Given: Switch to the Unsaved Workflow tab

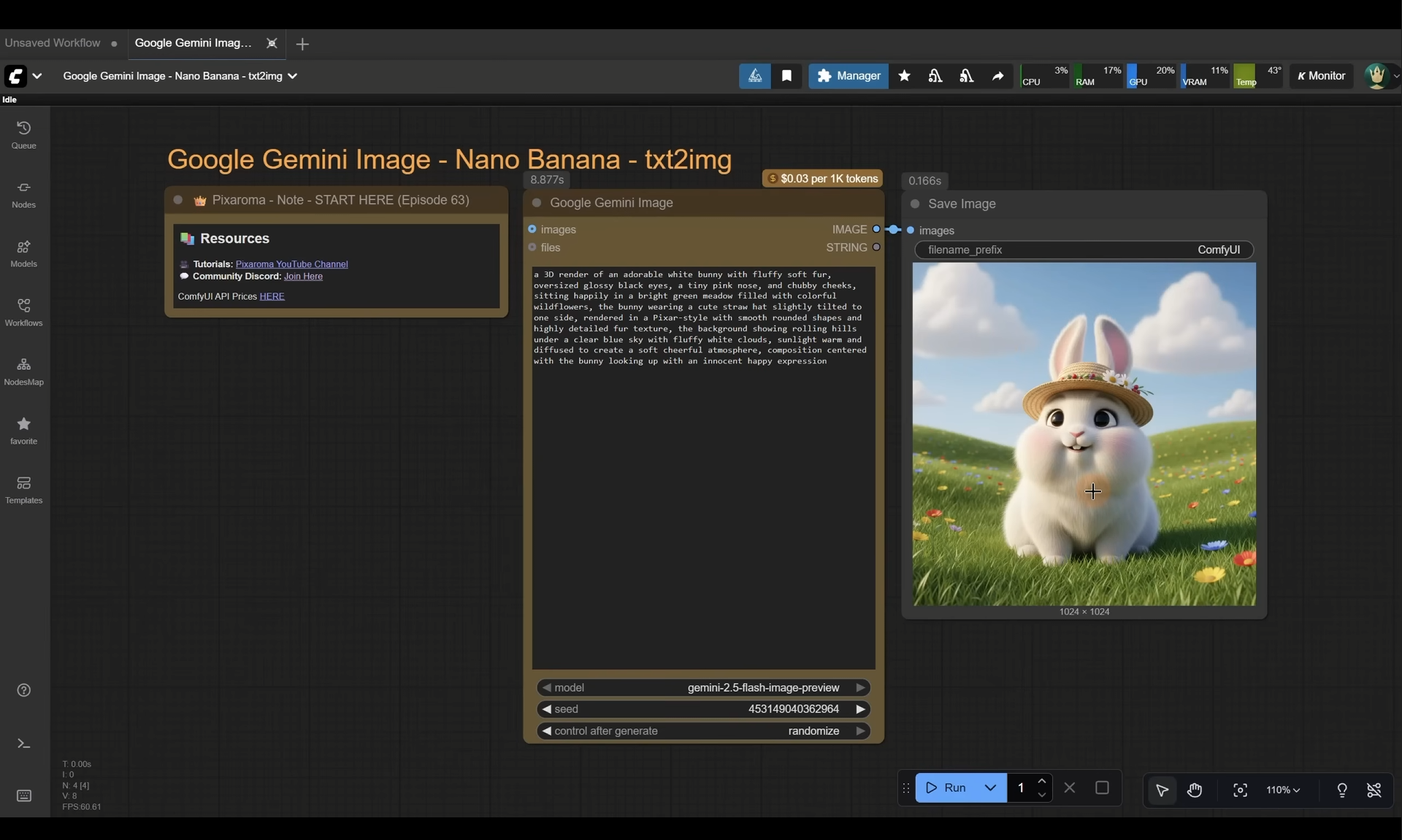Looking at the screenshot, I should pyautogui.click(x=53, y=43).
